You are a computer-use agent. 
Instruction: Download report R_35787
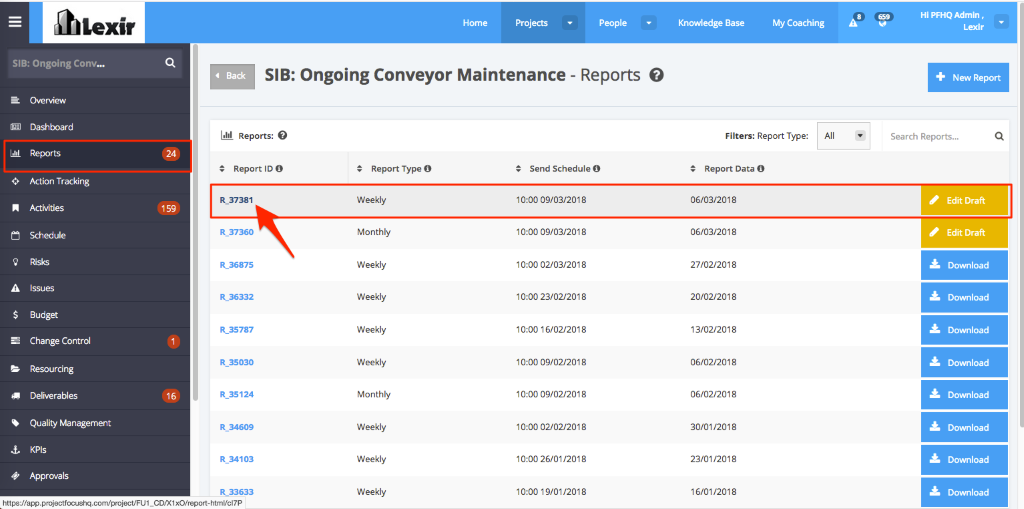click(x=965, y=329)
